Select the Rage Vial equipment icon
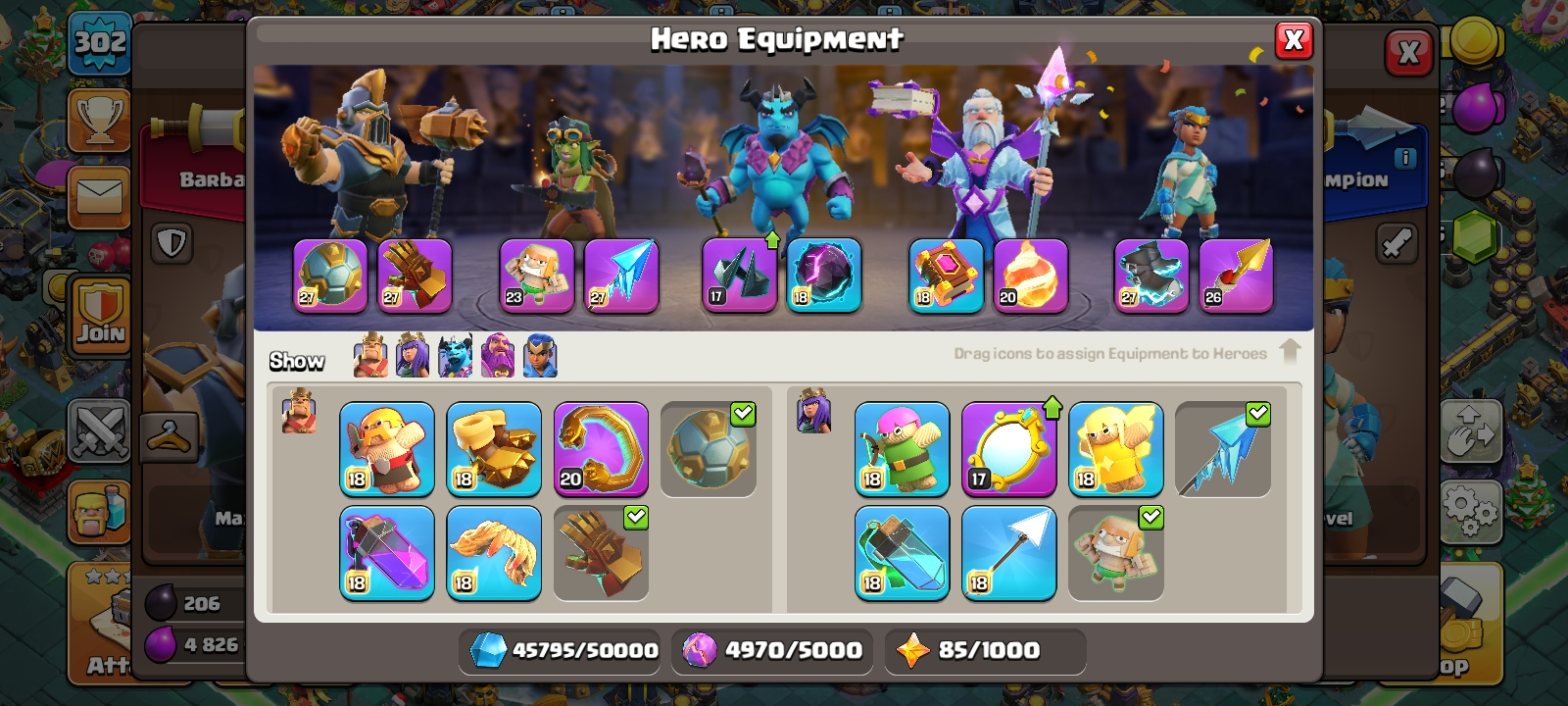The image size is (1568, 706). 387,553
